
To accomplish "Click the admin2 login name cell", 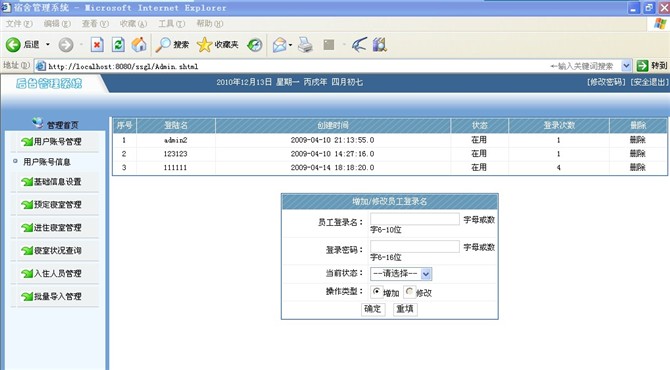I will (x=176, y=140).
